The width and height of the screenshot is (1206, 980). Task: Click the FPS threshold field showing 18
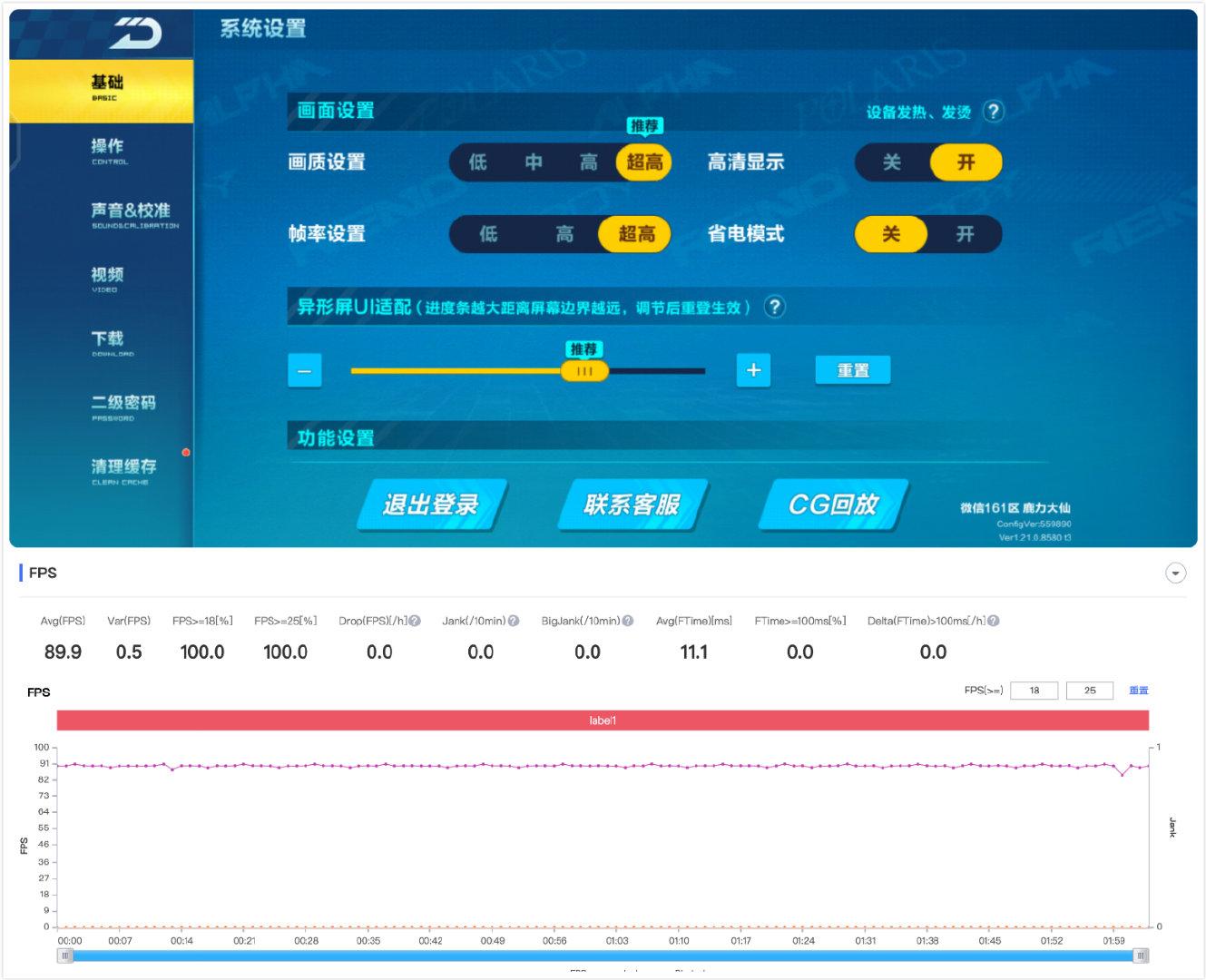[1034, 691]
